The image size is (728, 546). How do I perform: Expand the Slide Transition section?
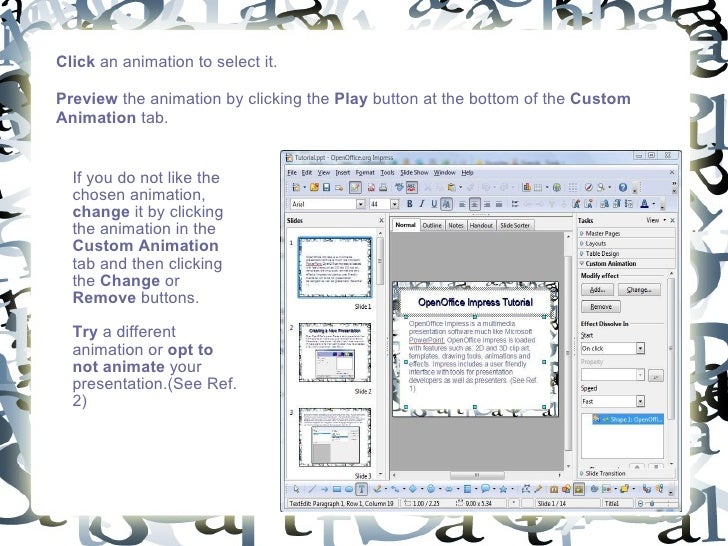(x=627, y=474)
